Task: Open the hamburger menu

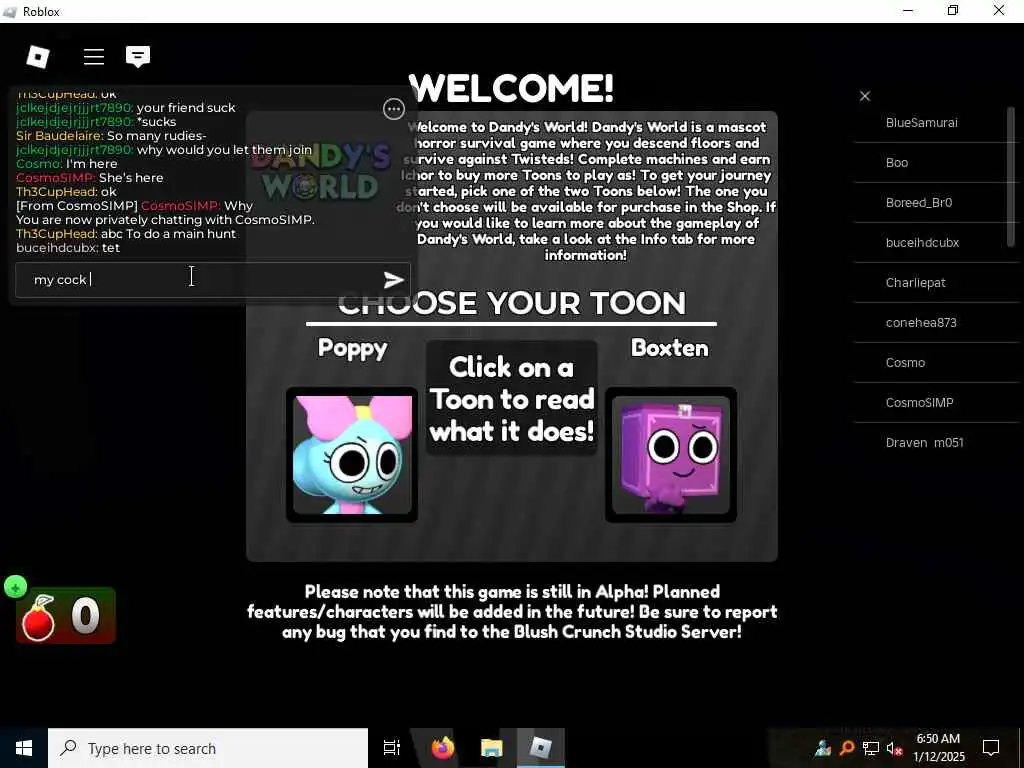Action: [x=94, y=57]
